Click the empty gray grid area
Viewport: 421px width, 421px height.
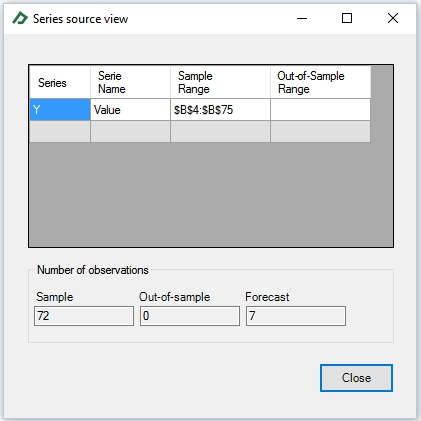coord(211,195)
